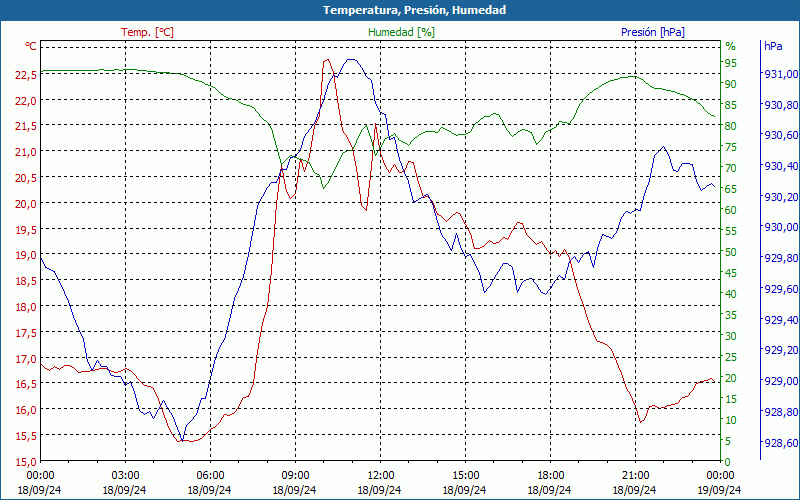Image resolution: width=800 pixels, height=500 pixels.
Task: Click the '35' humidity axis value
Action: (x=731, y=315)
